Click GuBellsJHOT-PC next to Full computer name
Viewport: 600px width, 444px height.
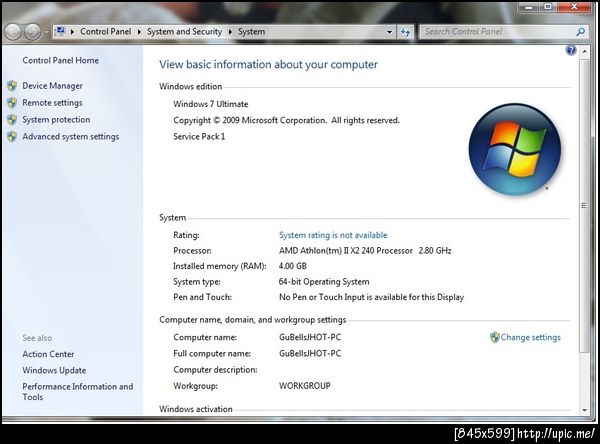point(310,353)
